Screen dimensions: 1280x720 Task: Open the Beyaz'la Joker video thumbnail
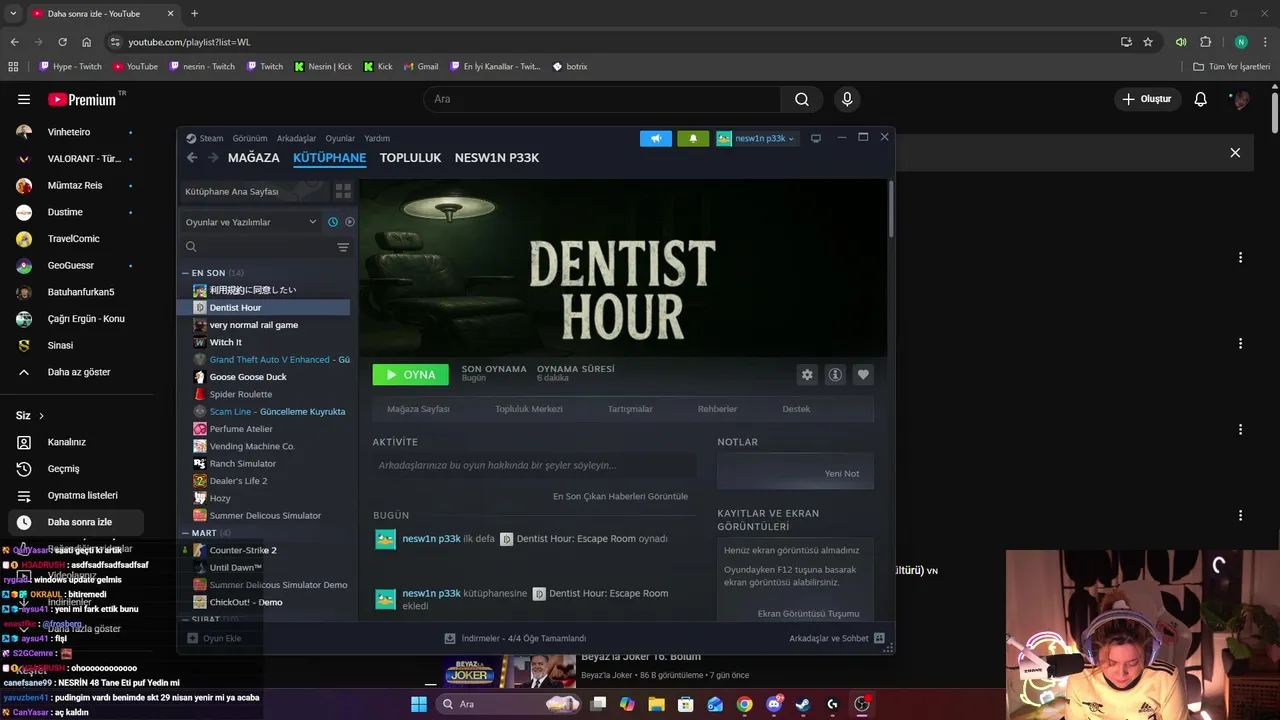click(510, 672)
